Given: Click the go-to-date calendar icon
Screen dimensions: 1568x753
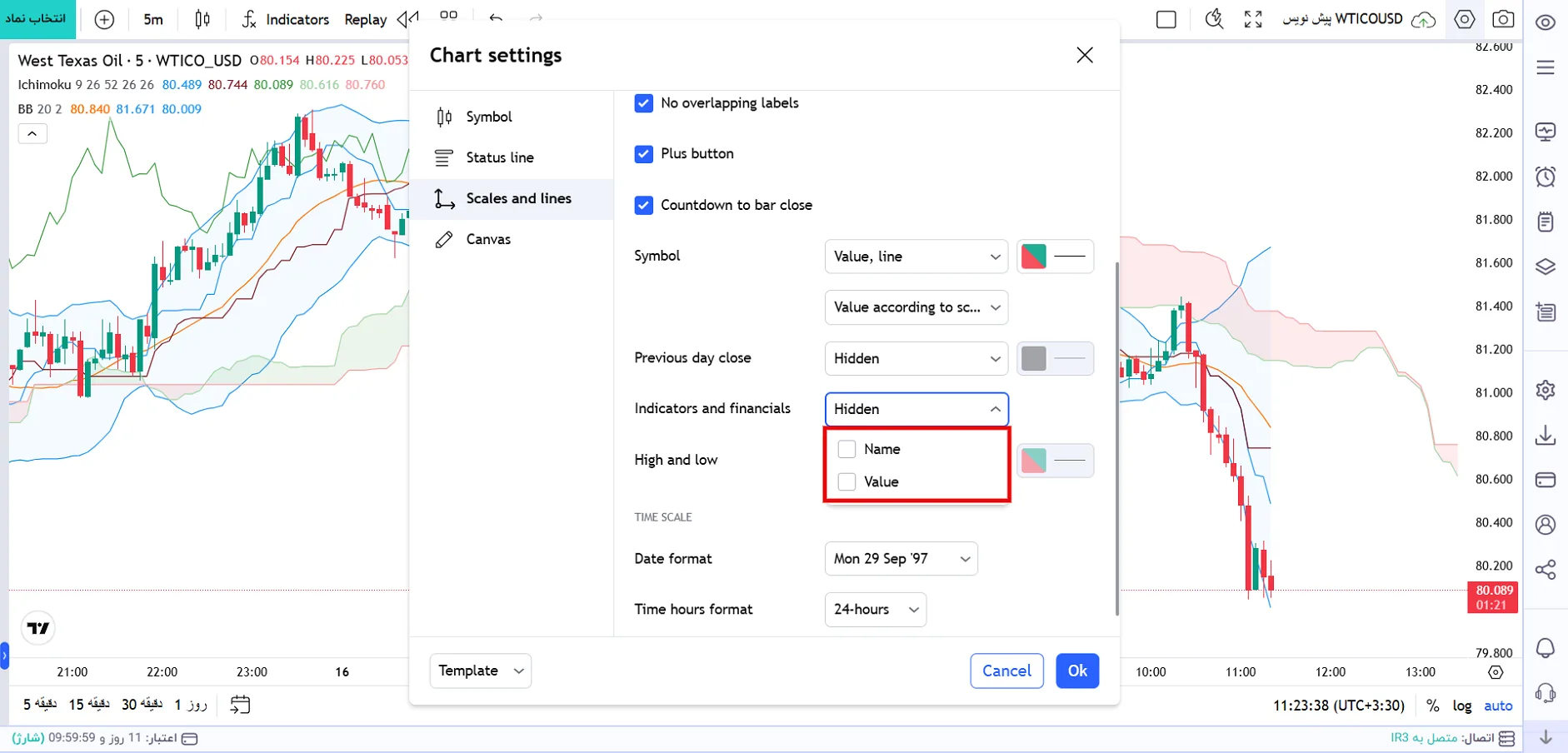Looking at the screenshot, I should tap(240, 705).
